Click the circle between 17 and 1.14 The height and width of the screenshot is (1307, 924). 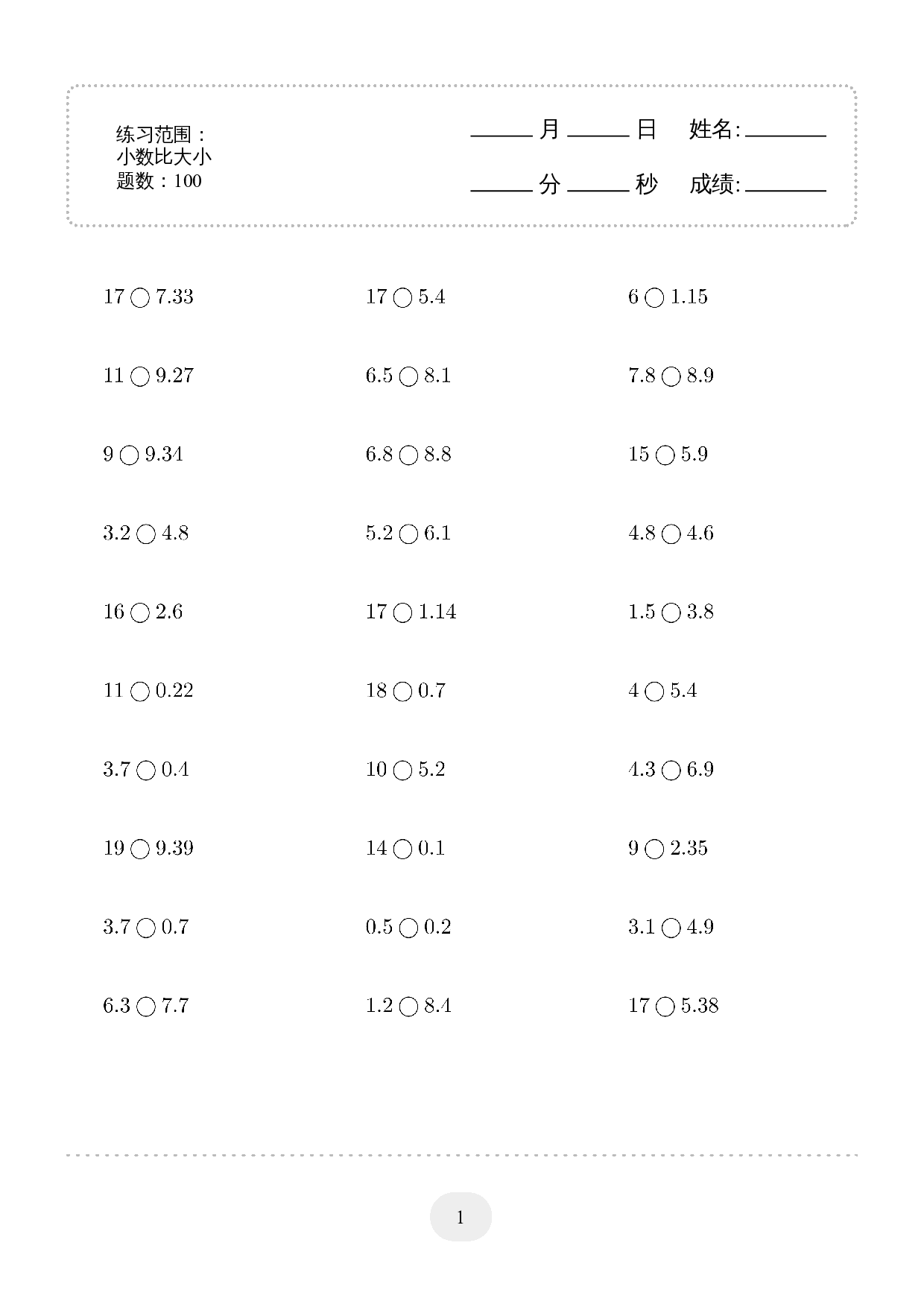pyautogui.click(x=402, y=613)
